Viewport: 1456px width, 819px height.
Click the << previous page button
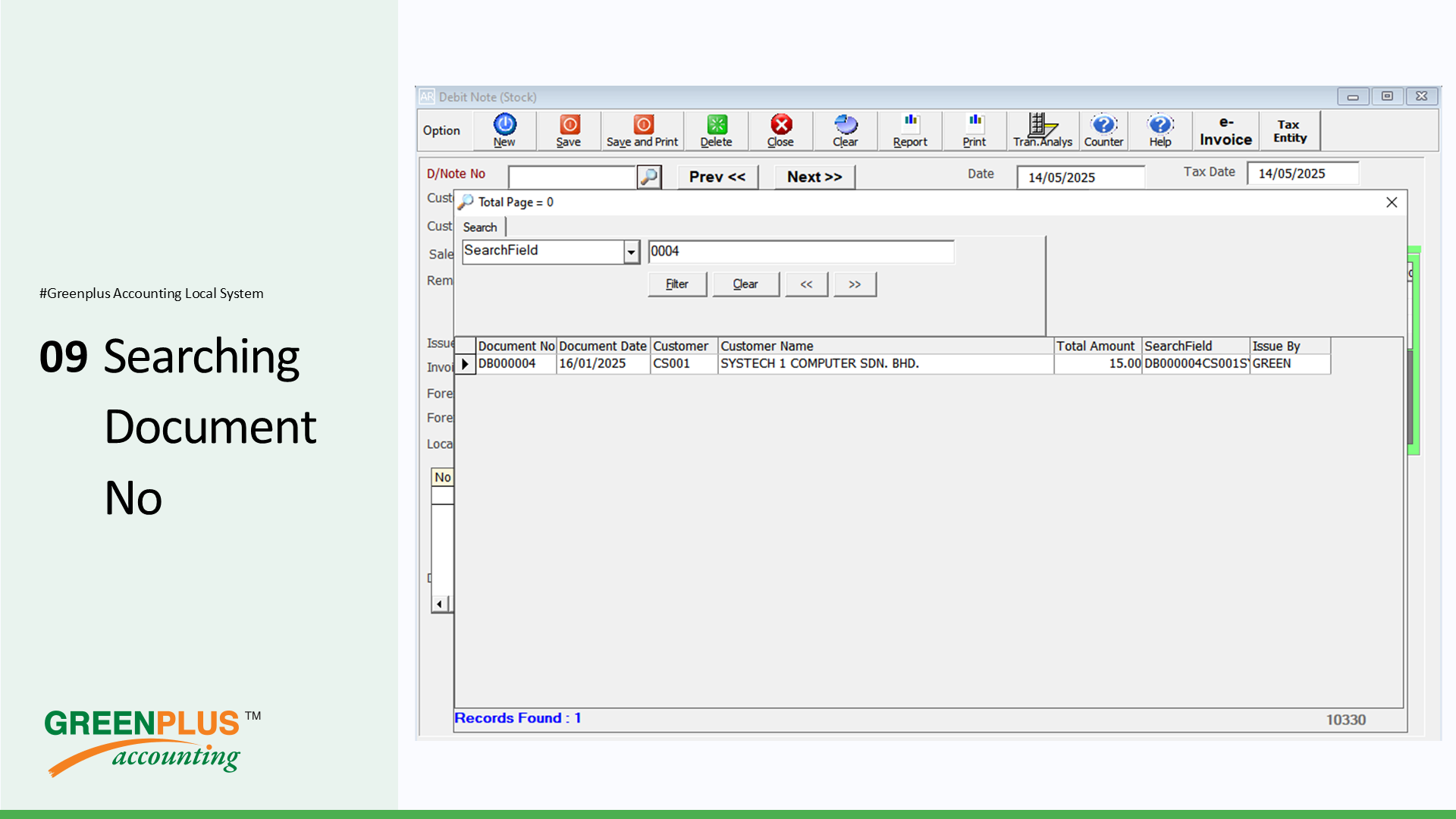pyautogui.click(x=806, y=284)
